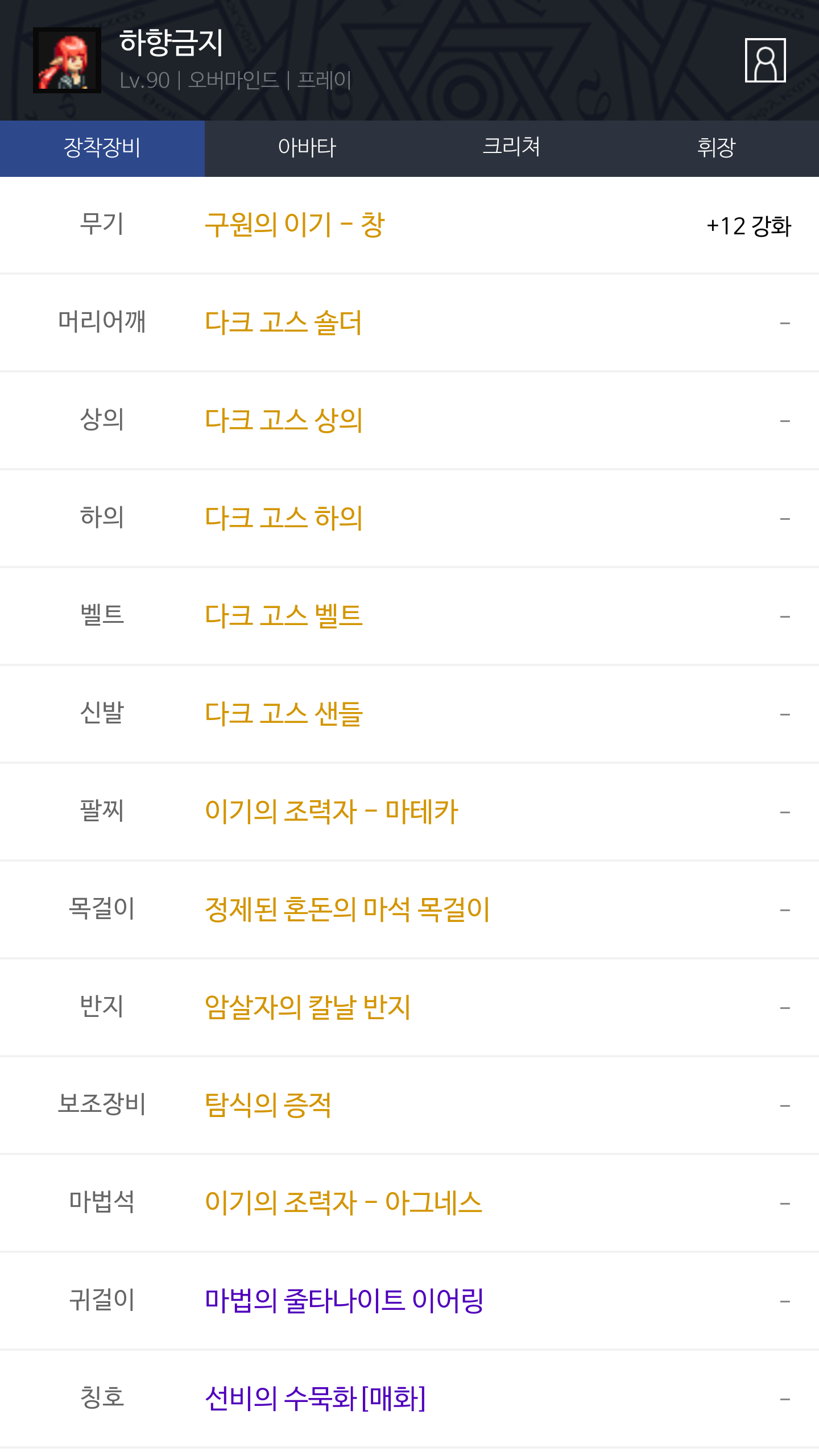Open the 하향금지 character avatar thumbnail
This screenshot has width=819, height=1456.
[67, 60]
